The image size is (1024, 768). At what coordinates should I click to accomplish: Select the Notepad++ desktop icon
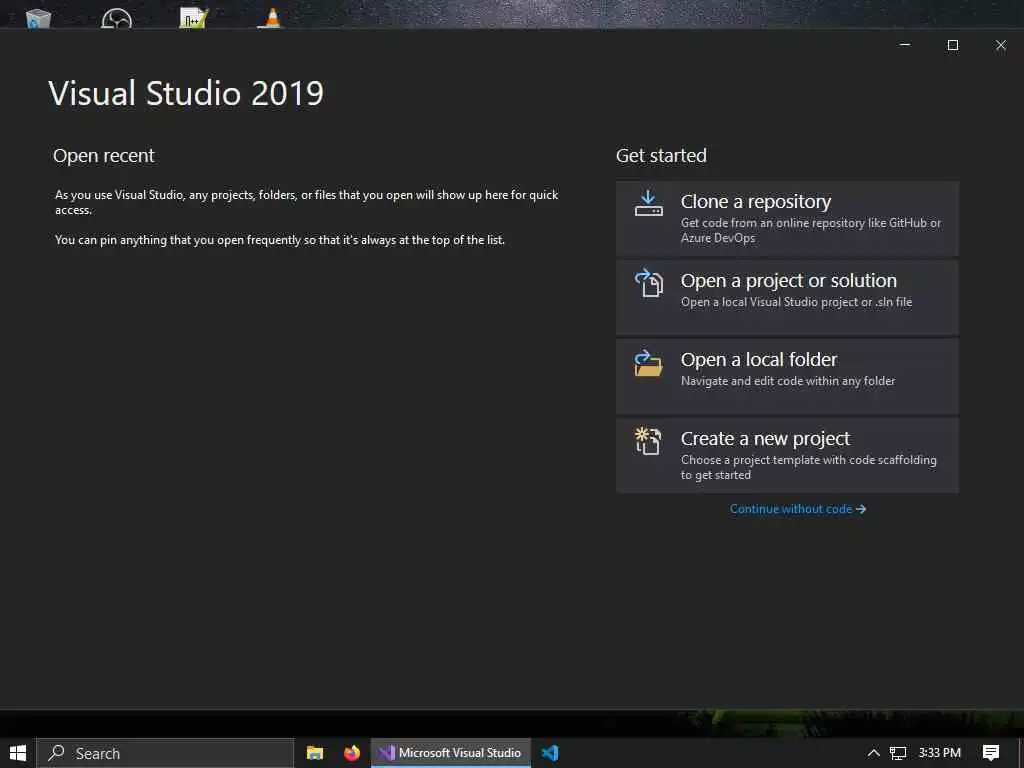[x=194, y=18]
